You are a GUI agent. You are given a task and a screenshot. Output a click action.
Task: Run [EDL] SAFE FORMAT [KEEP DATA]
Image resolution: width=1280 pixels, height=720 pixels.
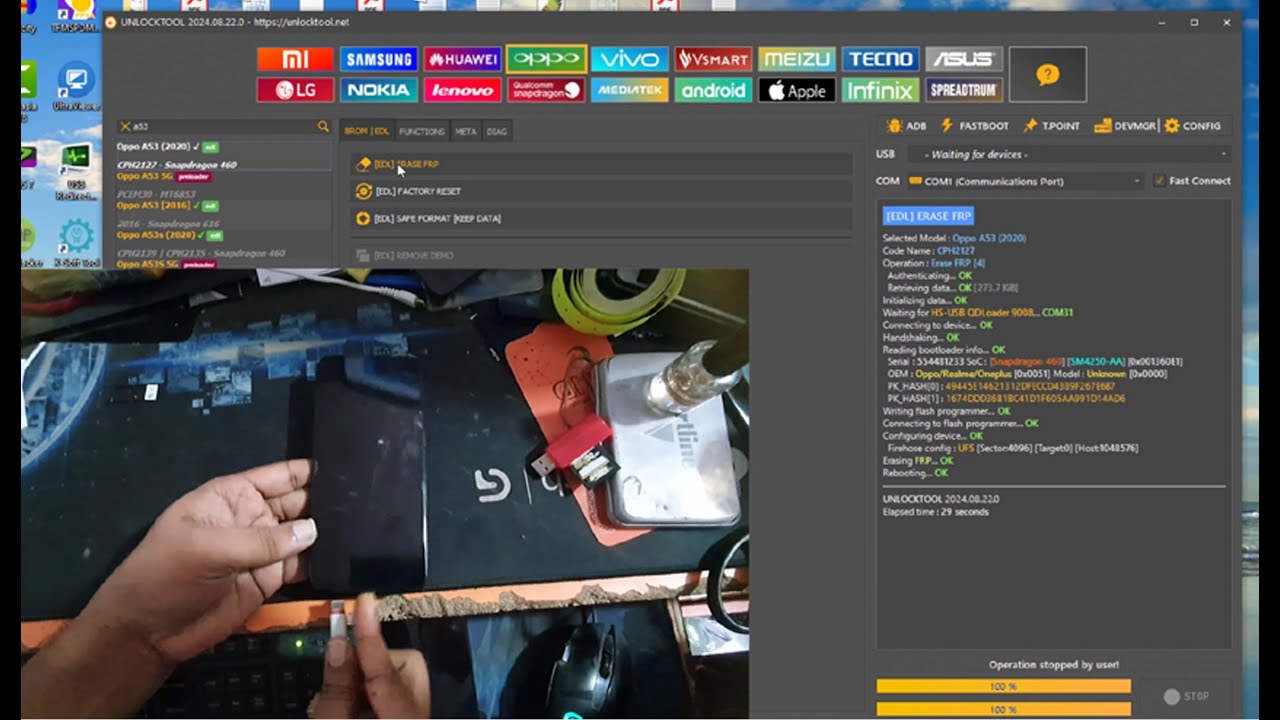point(602,218)
